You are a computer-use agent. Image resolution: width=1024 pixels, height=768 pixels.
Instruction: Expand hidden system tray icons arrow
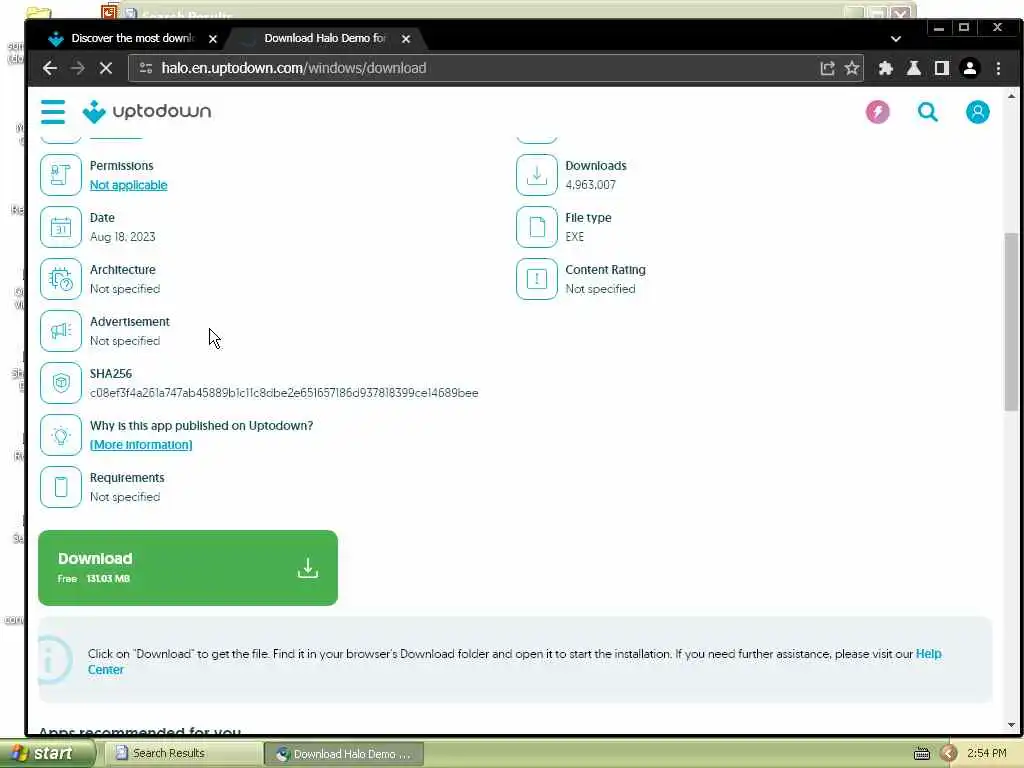click(x=948, y=754)
